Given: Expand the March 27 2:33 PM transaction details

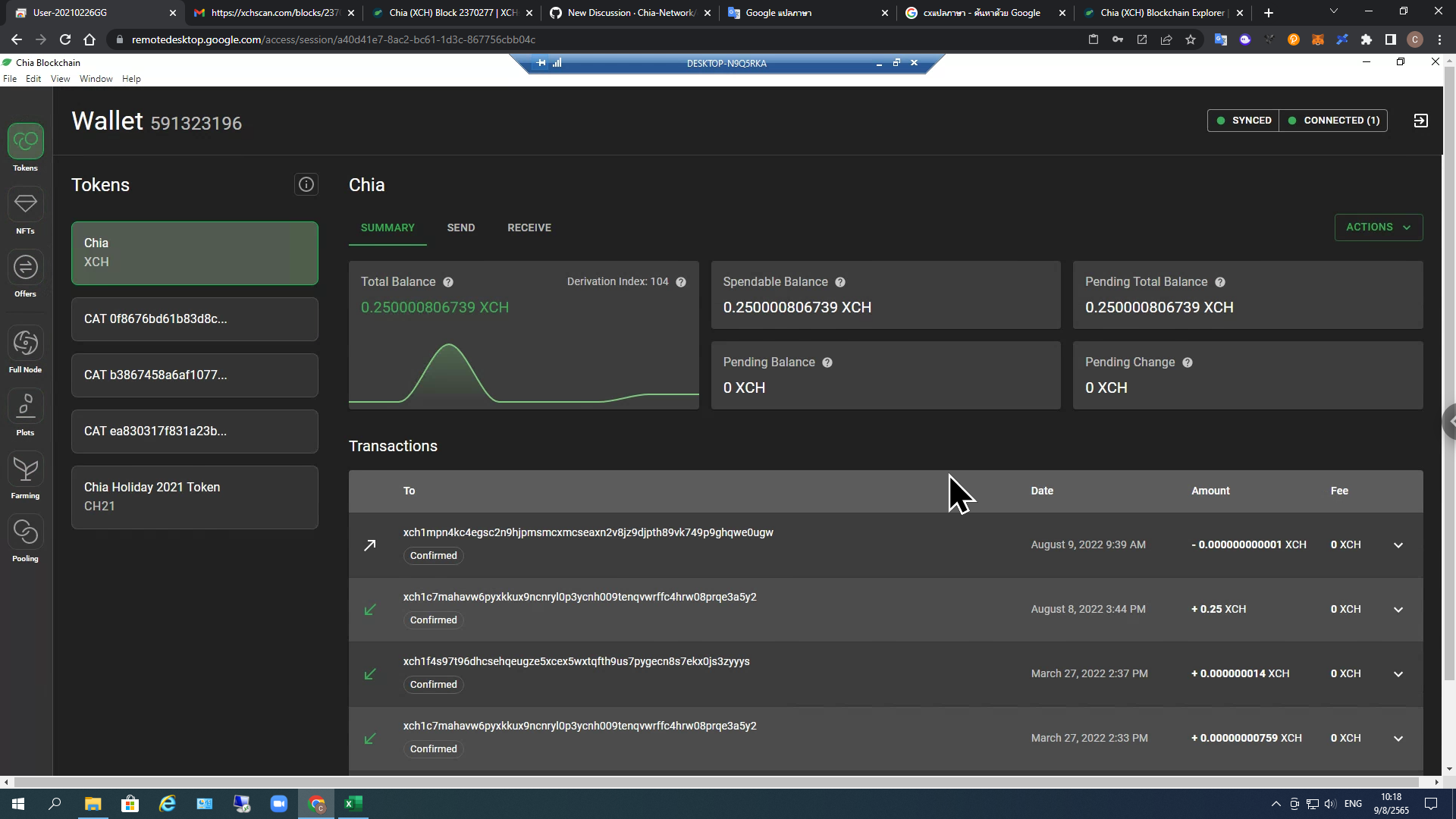Looking at the screenshot, I should point(1398,739).
